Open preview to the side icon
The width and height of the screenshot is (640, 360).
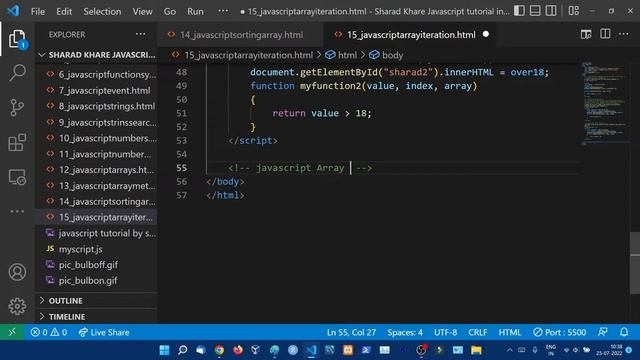(x=586, y=35)
